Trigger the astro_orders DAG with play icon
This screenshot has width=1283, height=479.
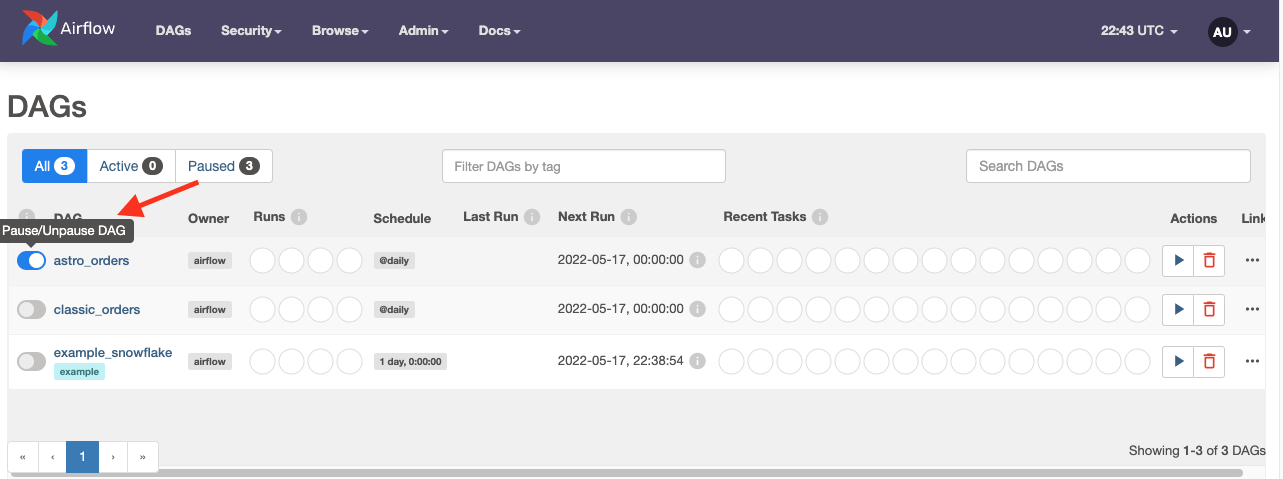coord(1178,260)
